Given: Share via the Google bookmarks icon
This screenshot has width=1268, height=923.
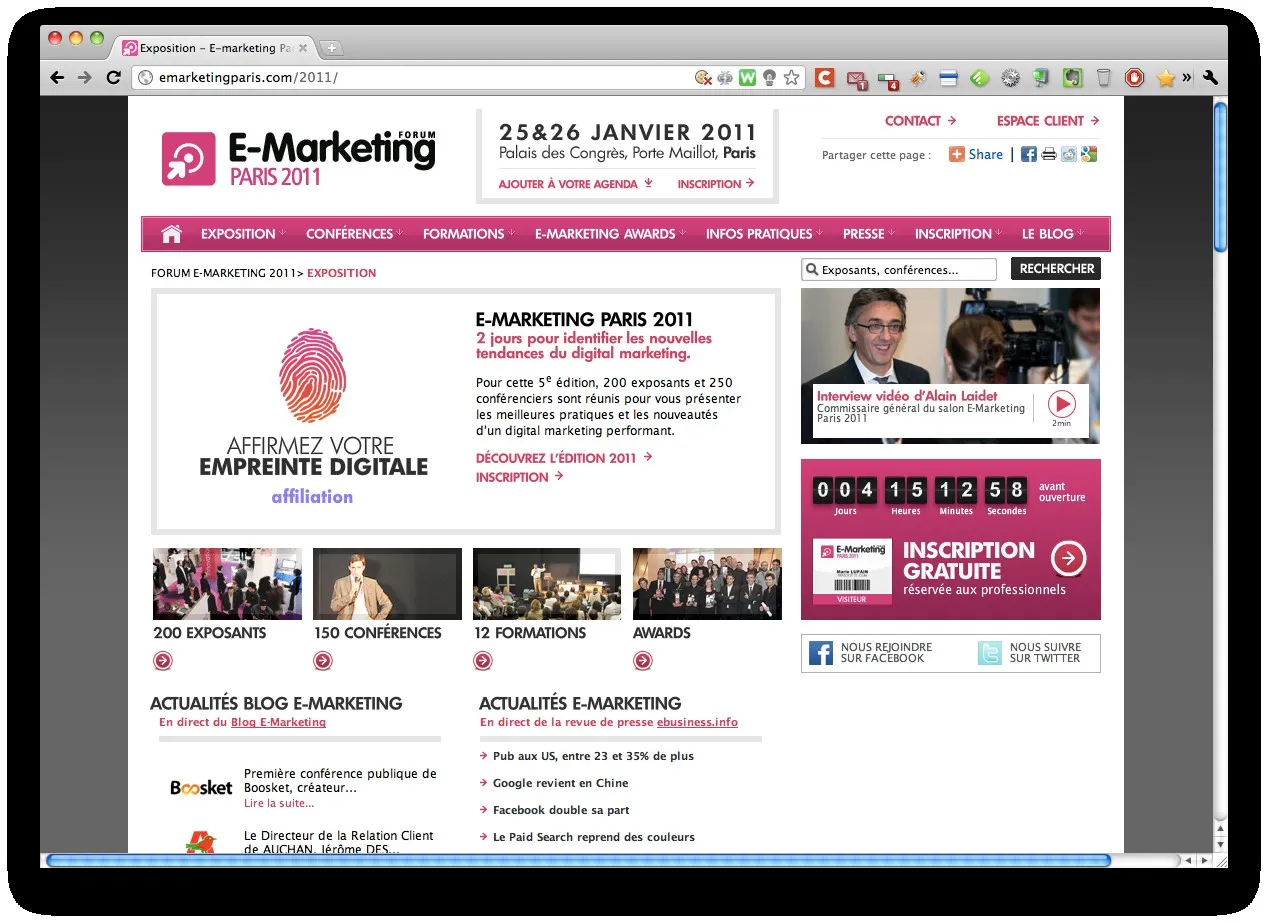Looking at the screenshot, I should (1089, 154).
